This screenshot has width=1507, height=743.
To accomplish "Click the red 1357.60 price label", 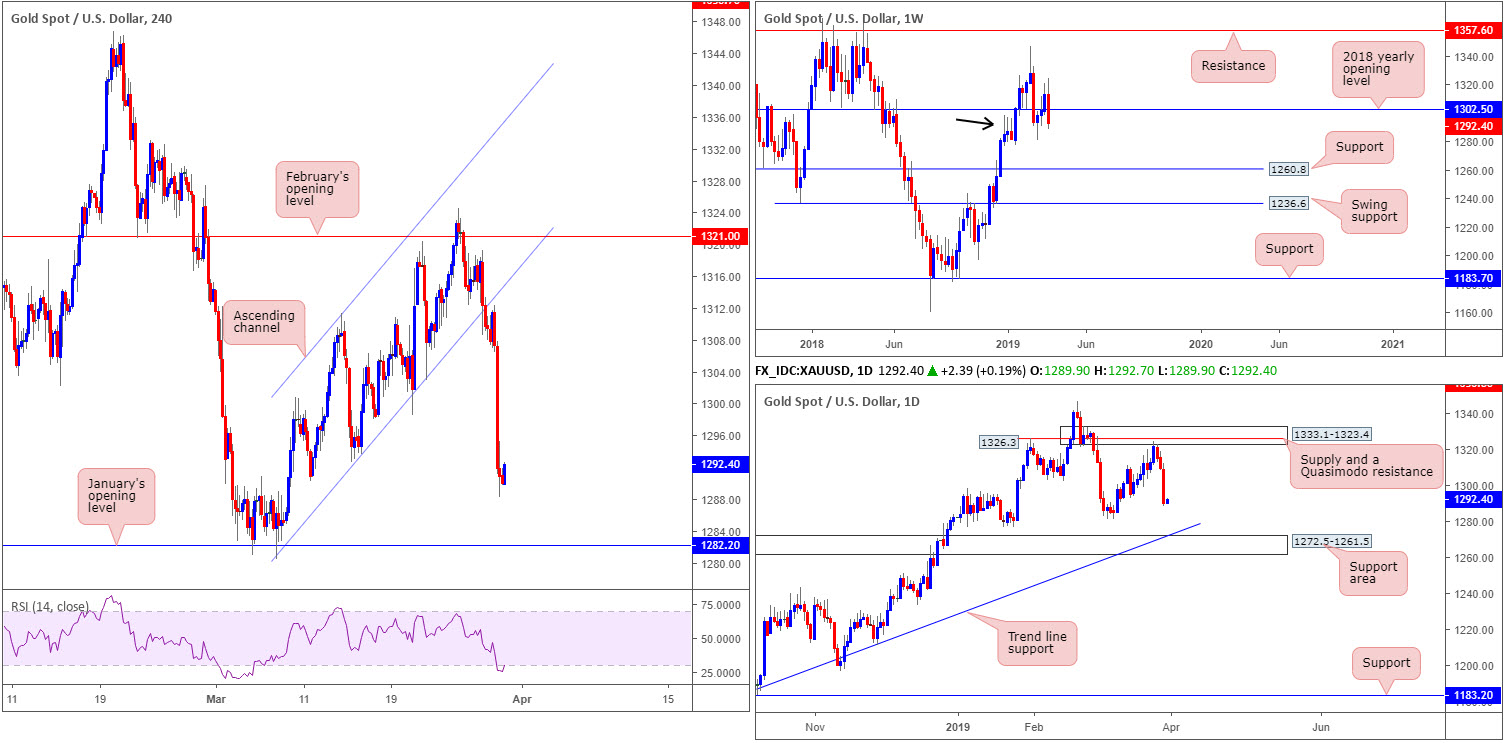I will [1474, 31].
